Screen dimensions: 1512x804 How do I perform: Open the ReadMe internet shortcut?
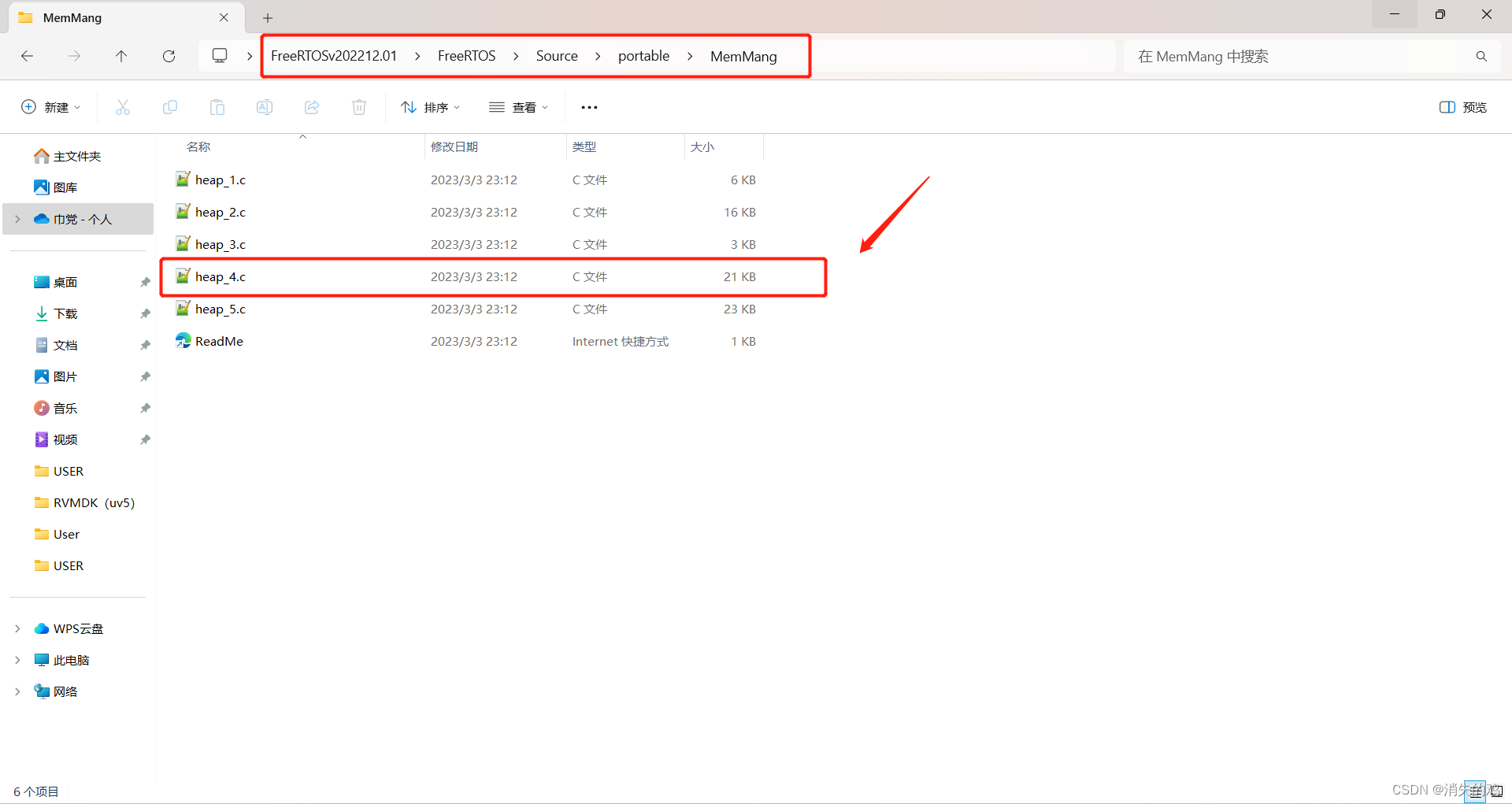(x=220, y=341)
